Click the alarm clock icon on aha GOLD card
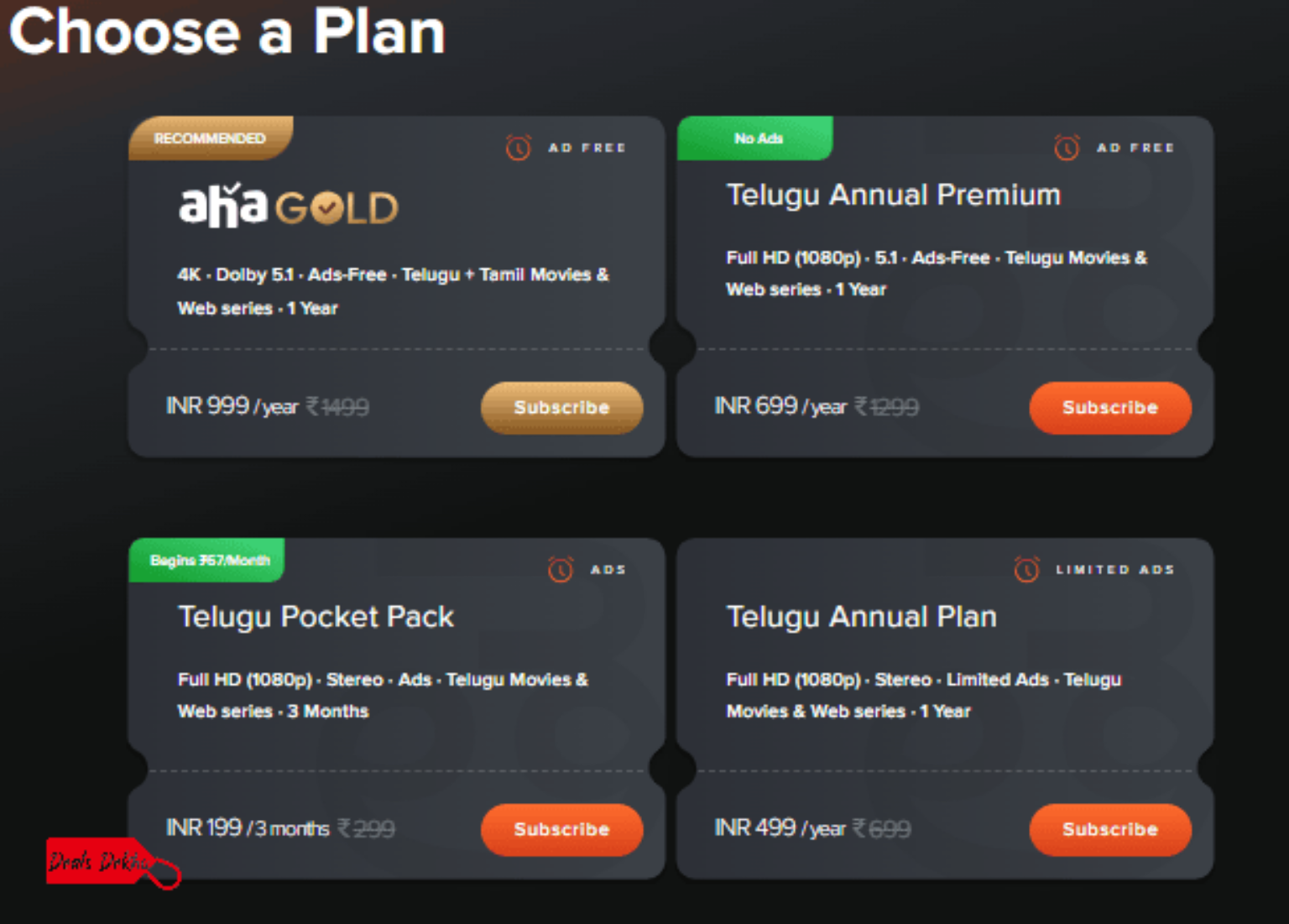The image size is (1289, 924). [x=517, y=147]
